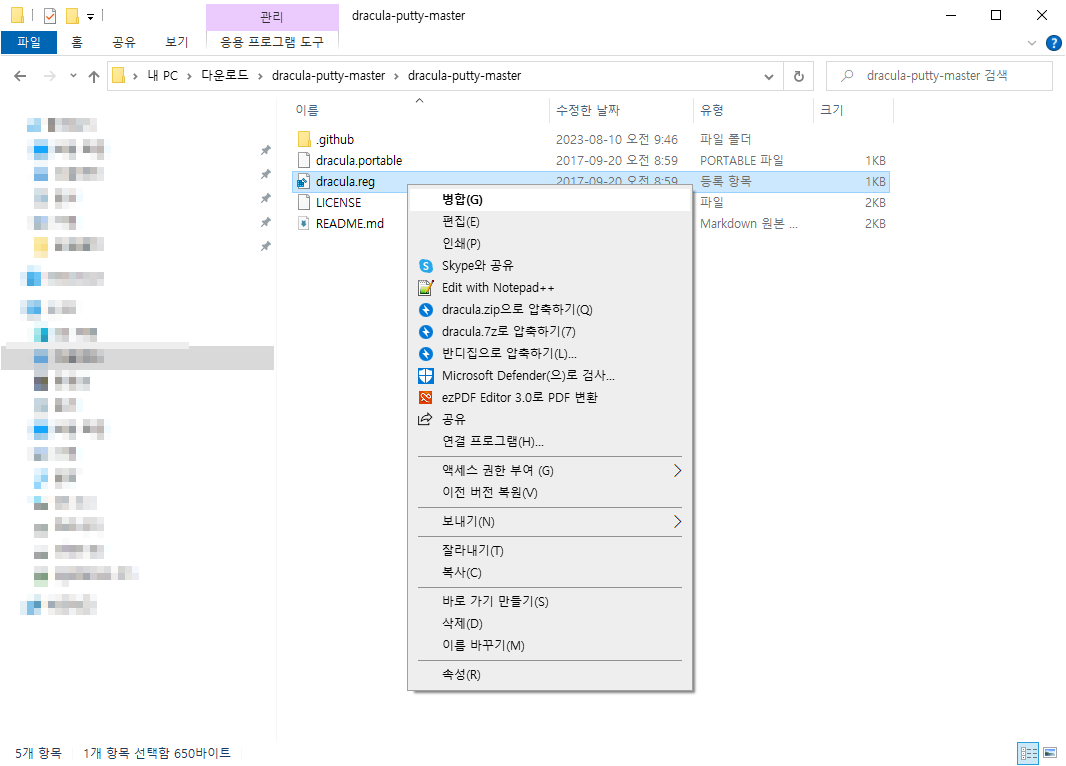Click the address bar folder icon
This screenshot has width=1066, height=766.
click(118, 75)
